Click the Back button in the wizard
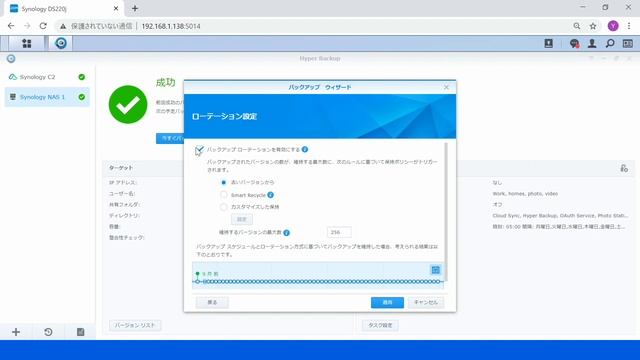This screenshot has width=640, height=360. [212, 302]
